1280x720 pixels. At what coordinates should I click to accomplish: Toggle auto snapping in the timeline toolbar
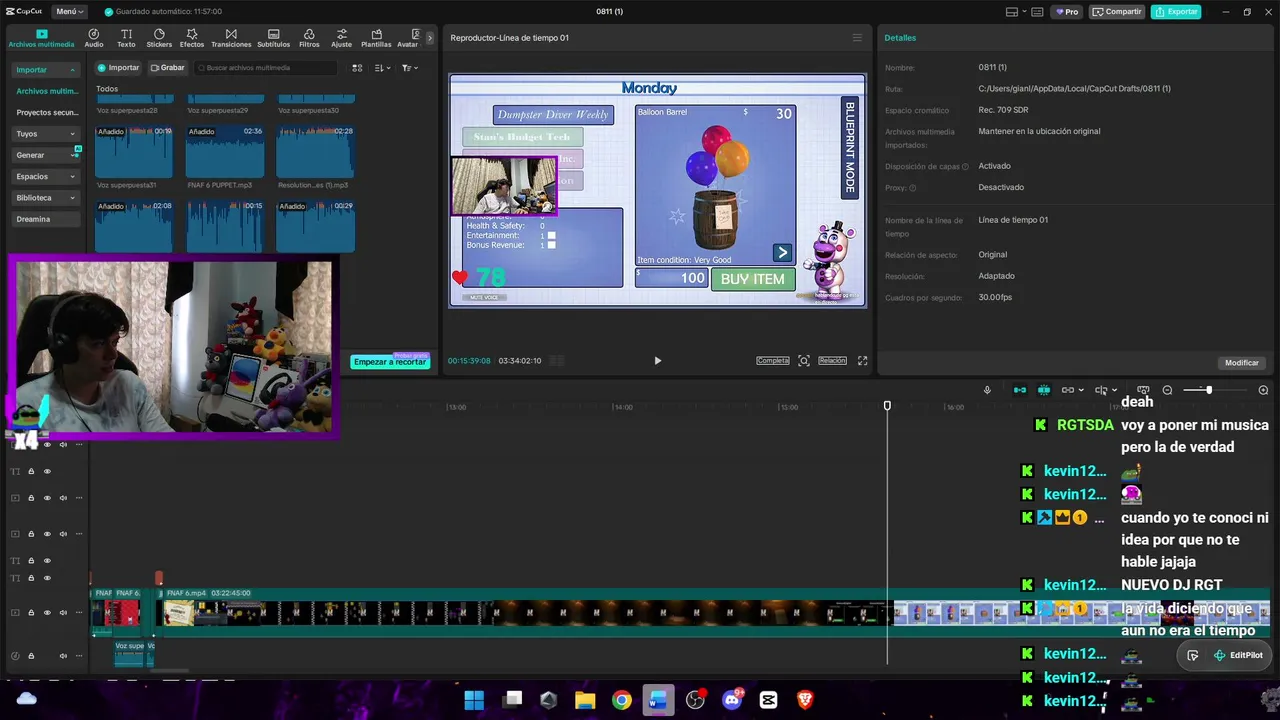coord(1044,390)
